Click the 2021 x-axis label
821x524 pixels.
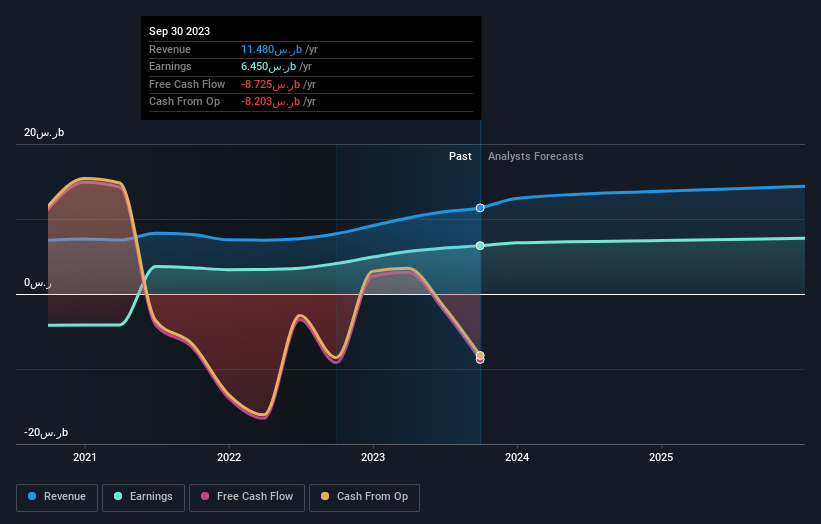pyautogui.click(x=85, y=457)
